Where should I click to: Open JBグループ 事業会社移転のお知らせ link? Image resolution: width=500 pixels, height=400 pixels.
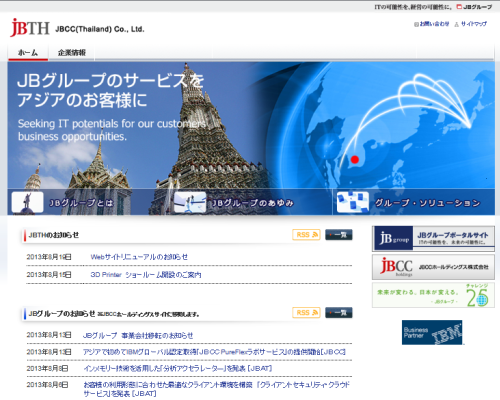point(138,335)
